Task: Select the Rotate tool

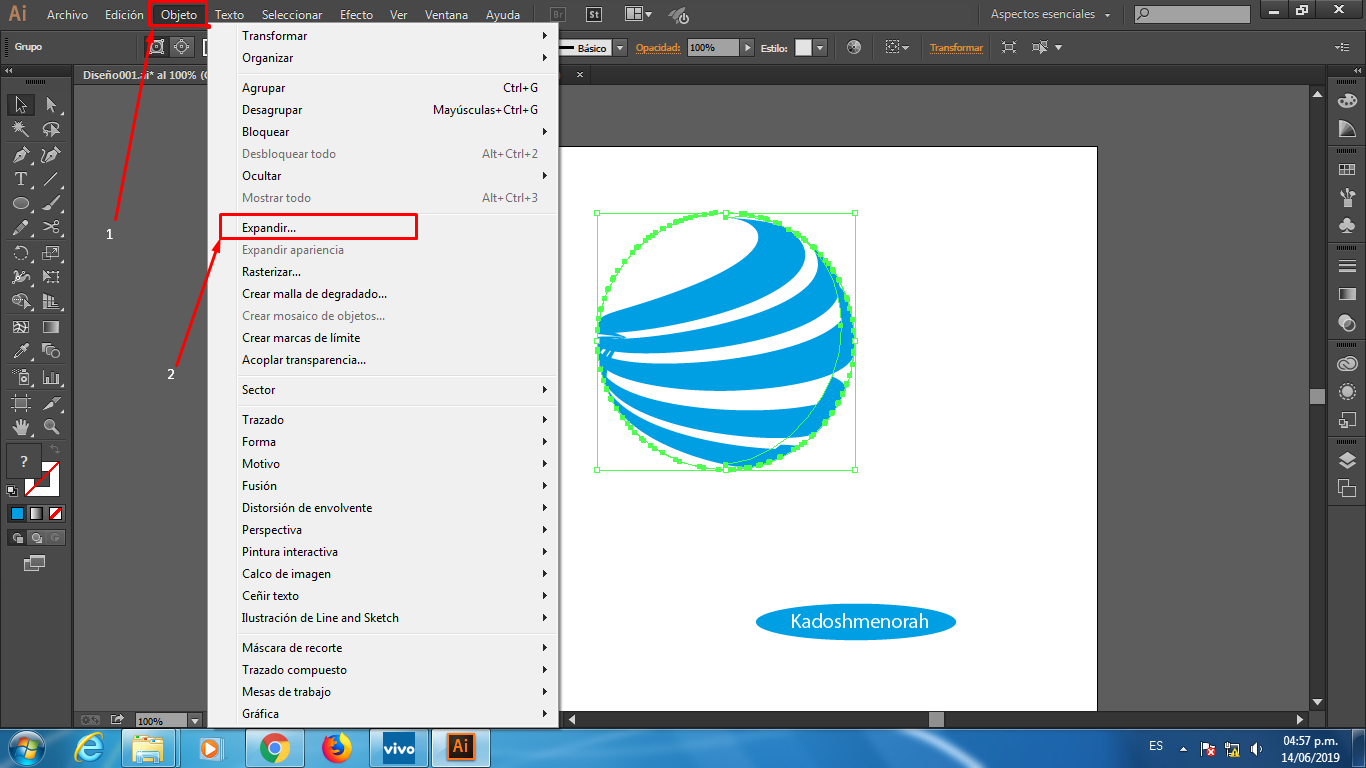Action: coord(21,253)
